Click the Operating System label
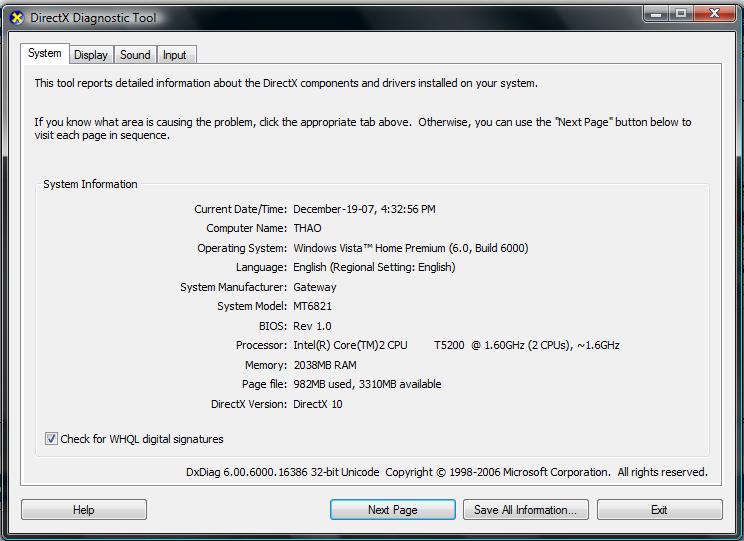 coord(242,248)
